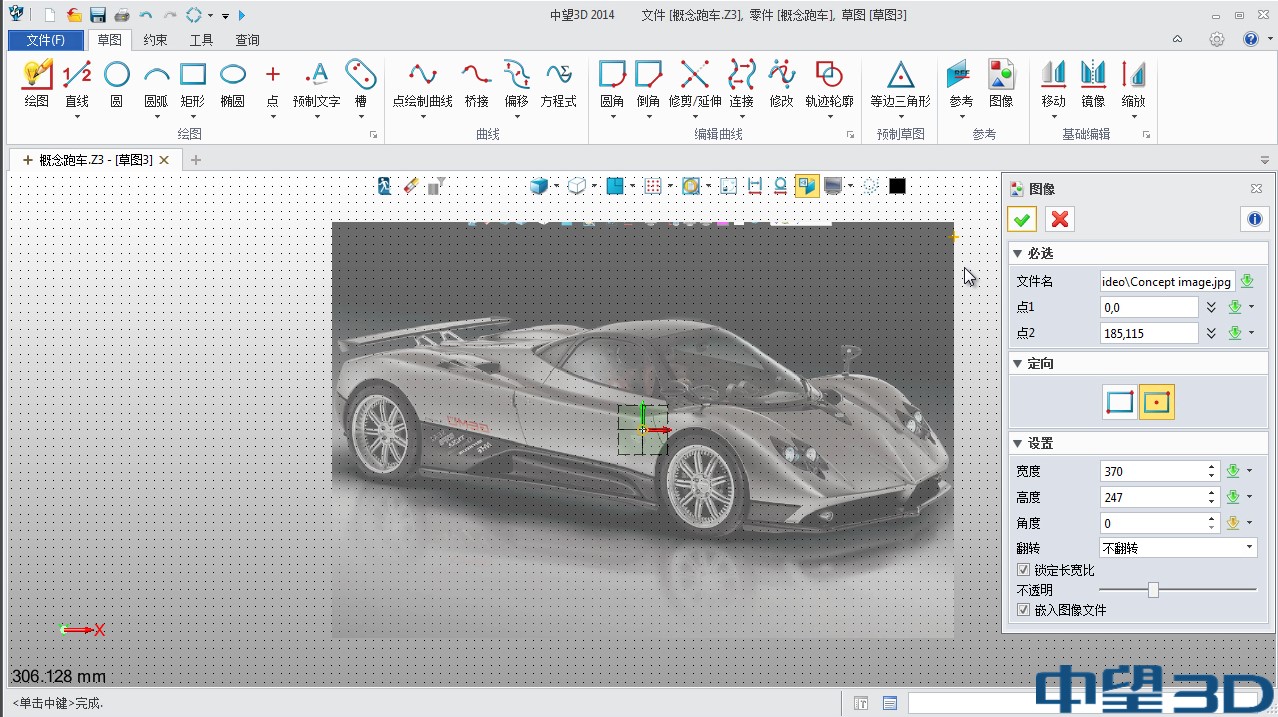
Task: Select the 等边三角形 triangle preset
Action: [x=900, y=75]
